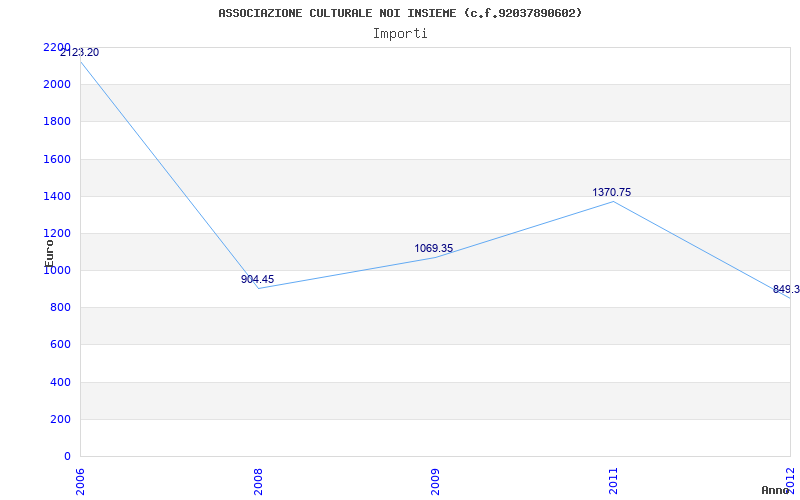The image size is (800, 500).
Task: Click the 2006 x-axis year label
Action: point(81,479)
